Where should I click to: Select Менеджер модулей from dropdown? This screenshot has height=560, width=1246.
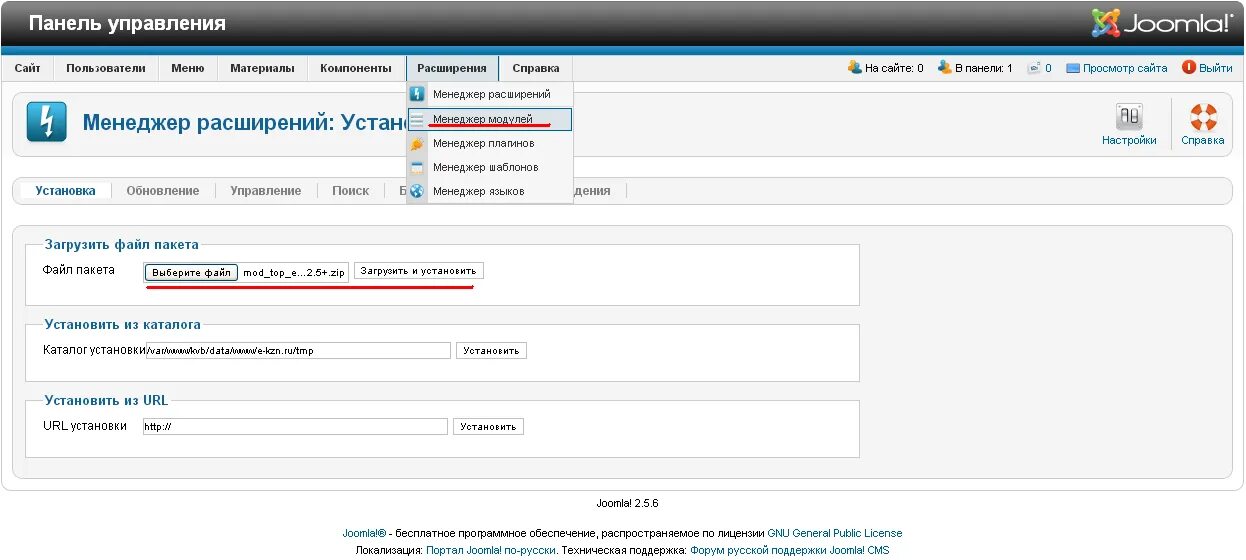(490, 119)
